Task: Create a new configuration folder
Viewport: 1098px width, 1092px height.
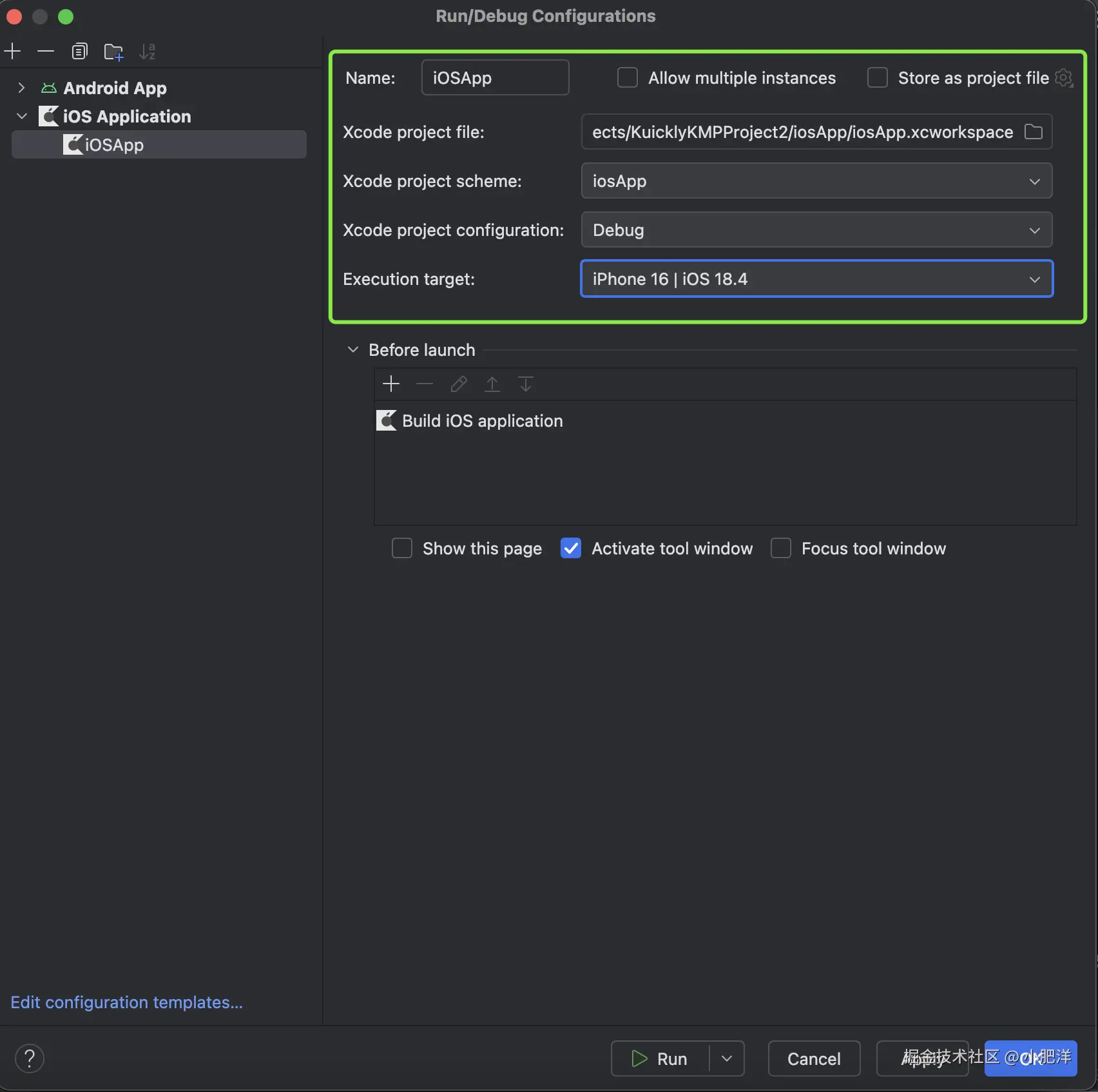Action: point(113,52)
